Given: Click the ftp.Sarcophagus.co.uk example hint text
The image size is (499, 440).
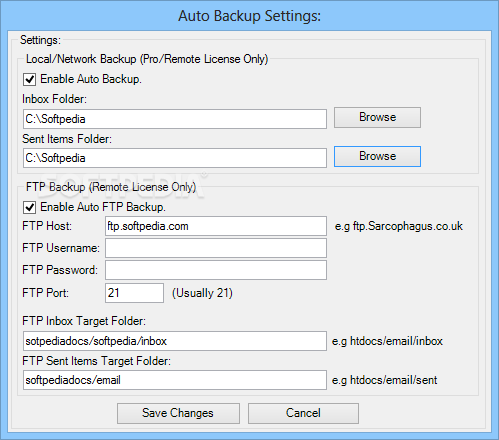Looking at the screenshot, I should [x=399, y=226].
